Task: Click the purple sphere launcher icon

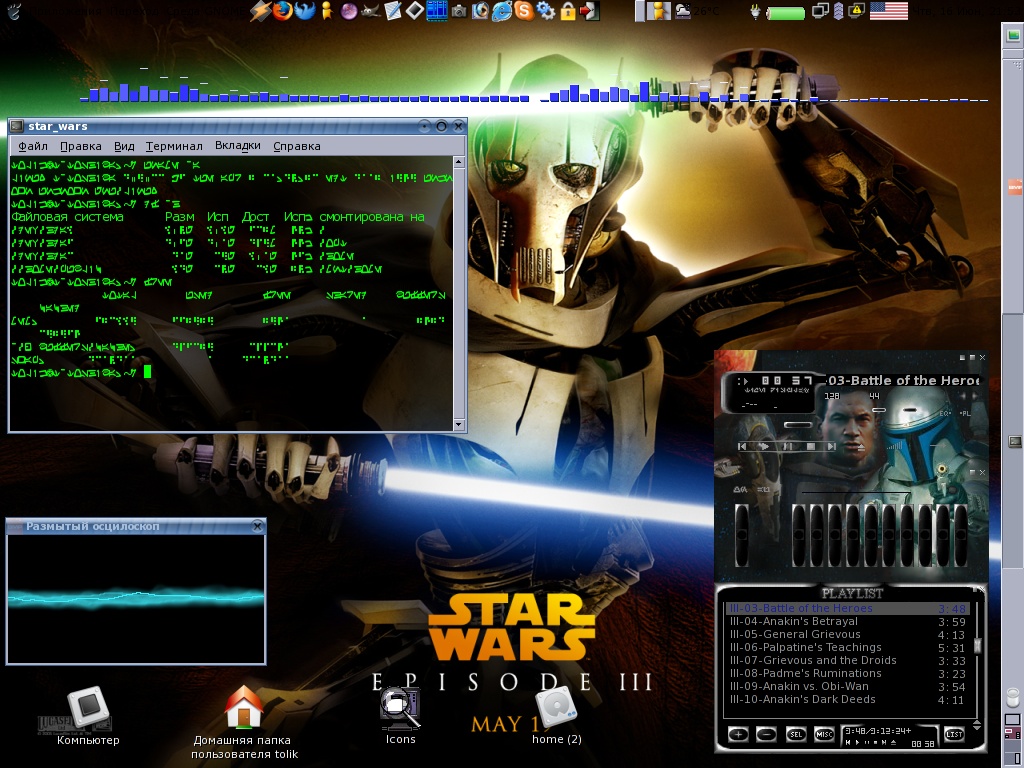Action: pos(349,10)
